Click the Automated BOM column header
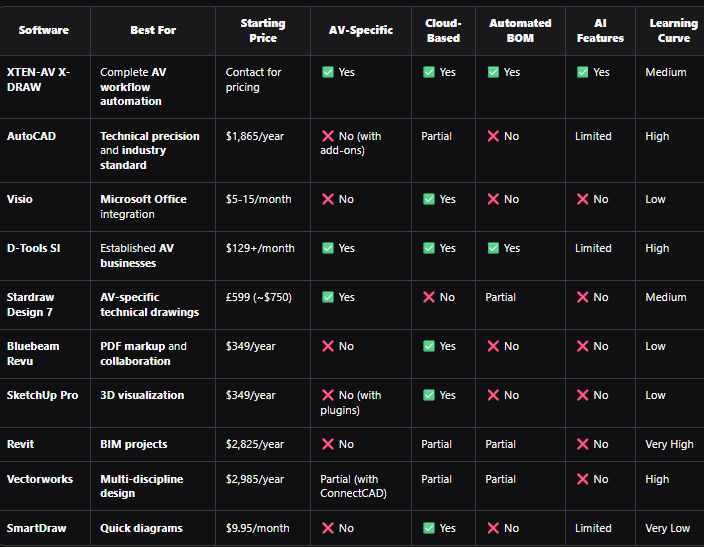 pyautogui.click(x=520, y=30)
